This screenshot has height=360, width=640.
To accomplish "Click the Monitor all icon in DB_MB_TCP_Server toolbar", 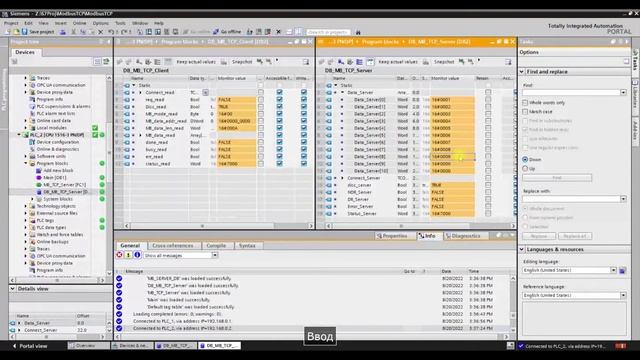I will 370,62.
